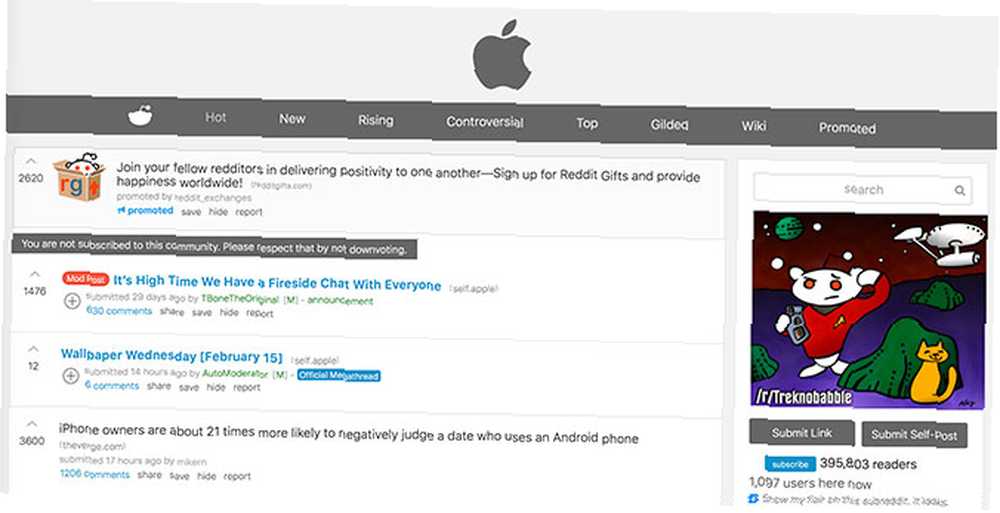The image size is (1000, 513).
Task: Select the Gilded tab
Action: (669, 124)
